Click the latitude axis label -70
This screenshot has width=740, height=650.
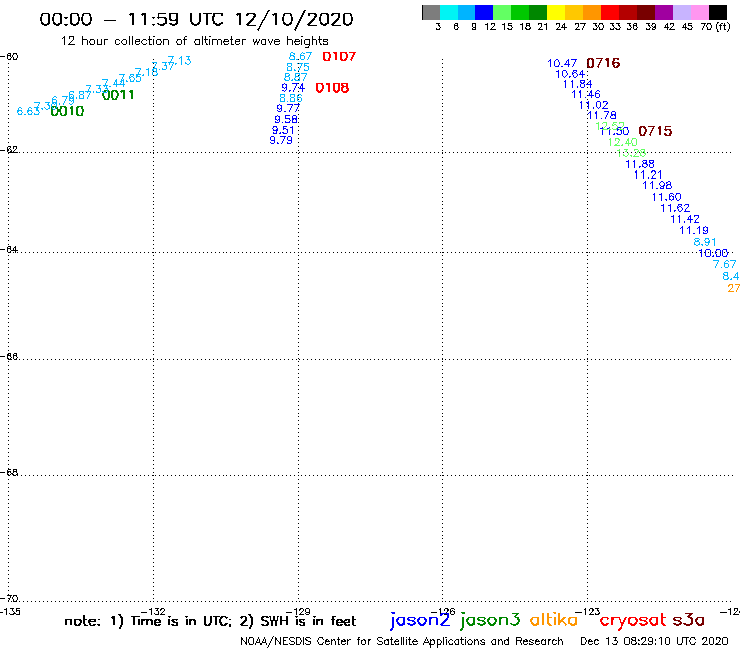[x=9, y=599]
